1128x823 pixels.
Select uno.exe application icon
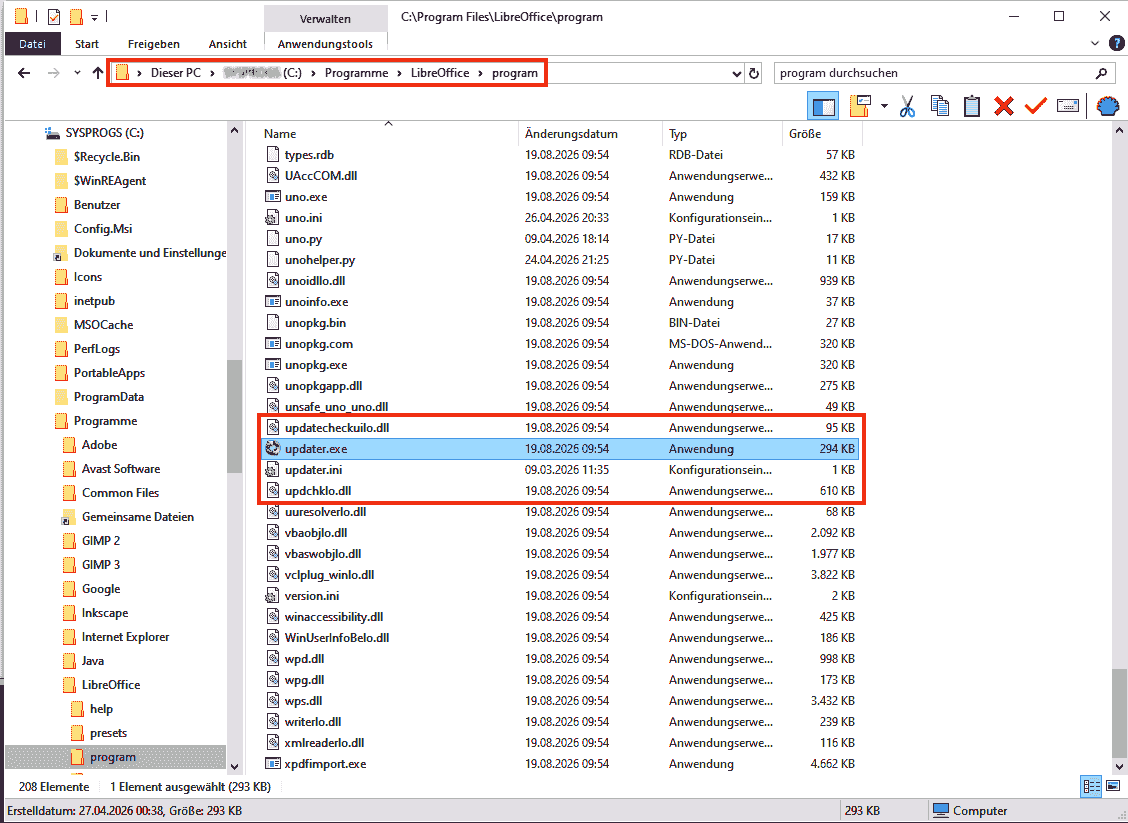coord(273,196)
